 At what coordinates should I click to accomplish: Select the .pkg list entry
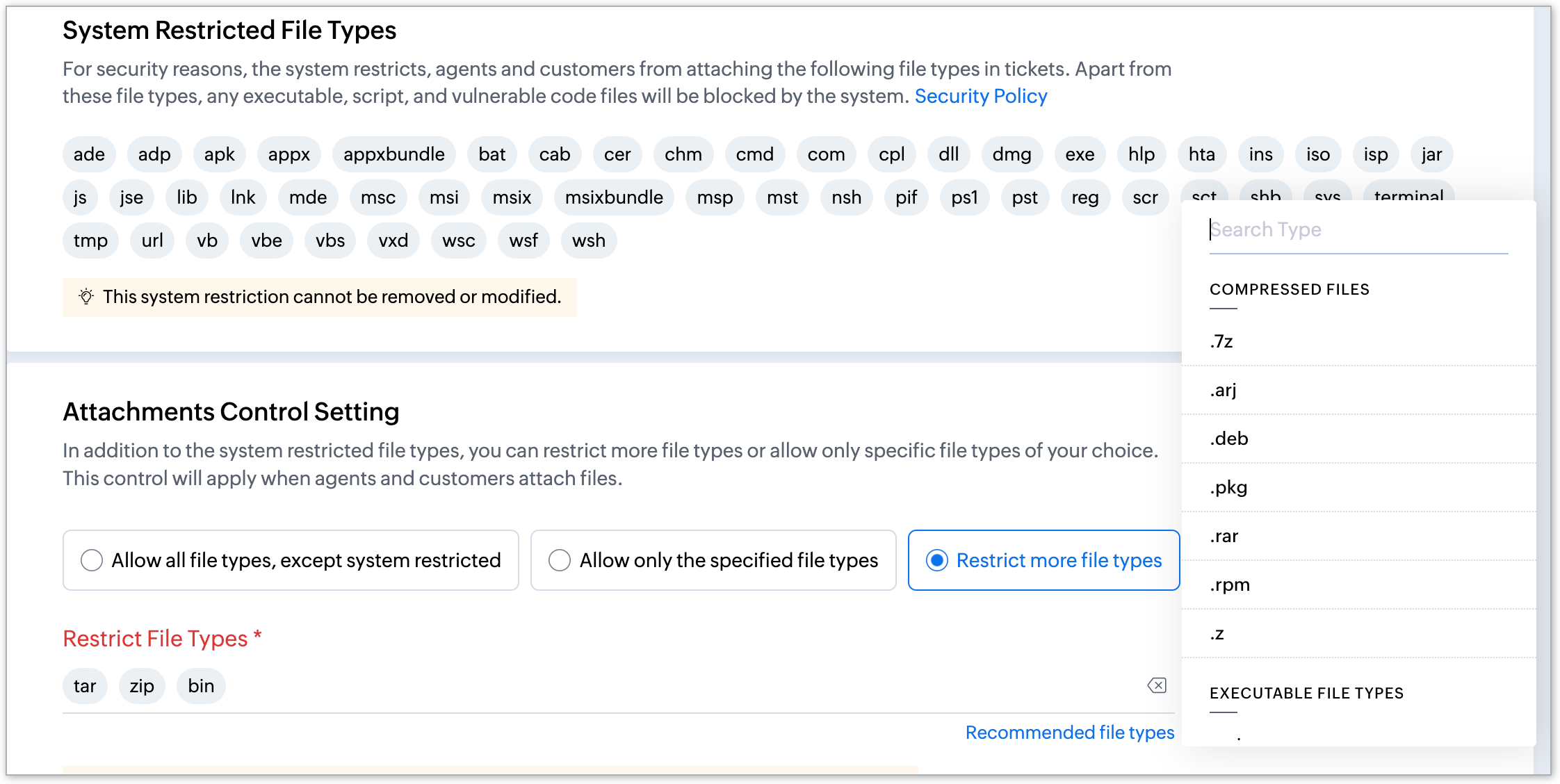[1228, 487]
